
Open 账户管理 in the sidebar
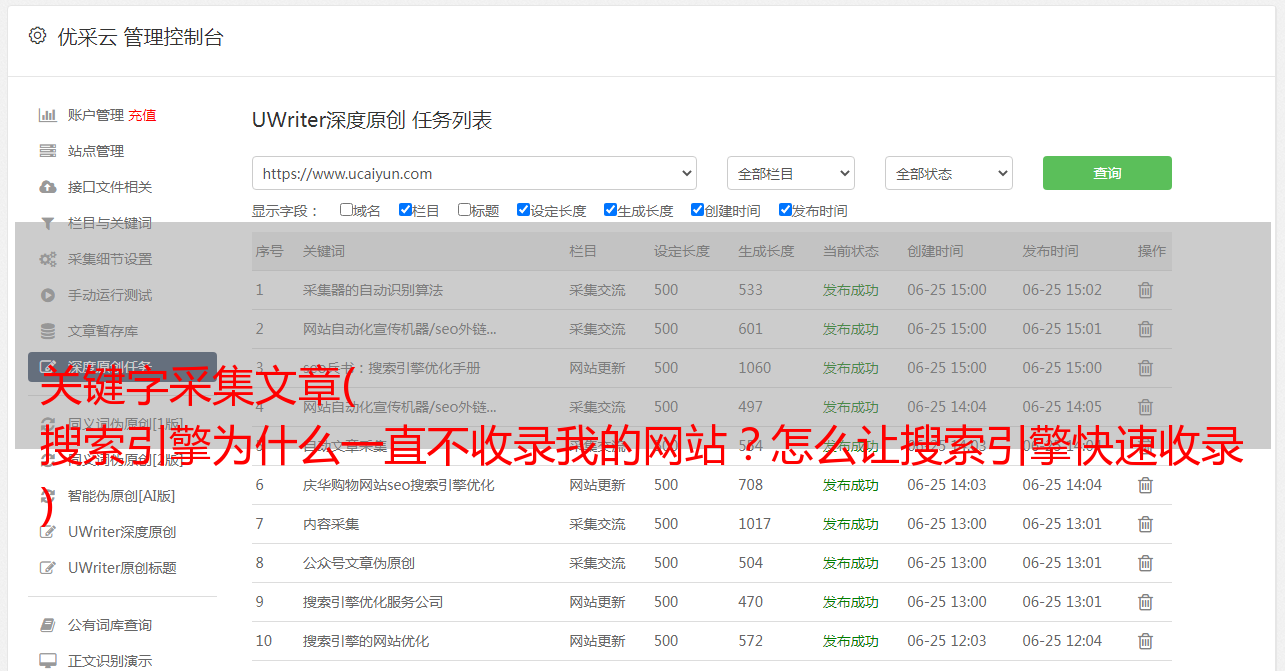[96, 115]
